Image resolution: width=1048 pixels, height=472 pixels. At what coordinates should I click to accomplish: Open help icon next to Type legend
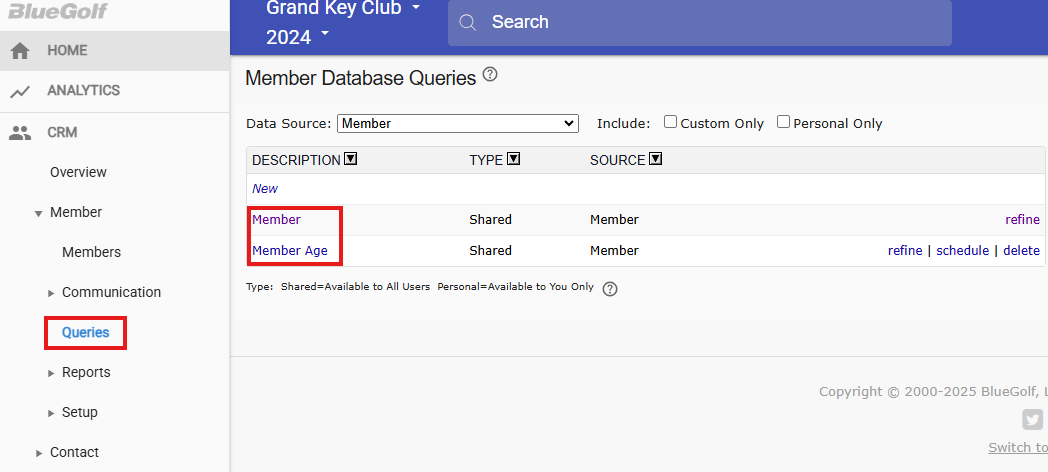pyautogui.click(x=610, y=289)
